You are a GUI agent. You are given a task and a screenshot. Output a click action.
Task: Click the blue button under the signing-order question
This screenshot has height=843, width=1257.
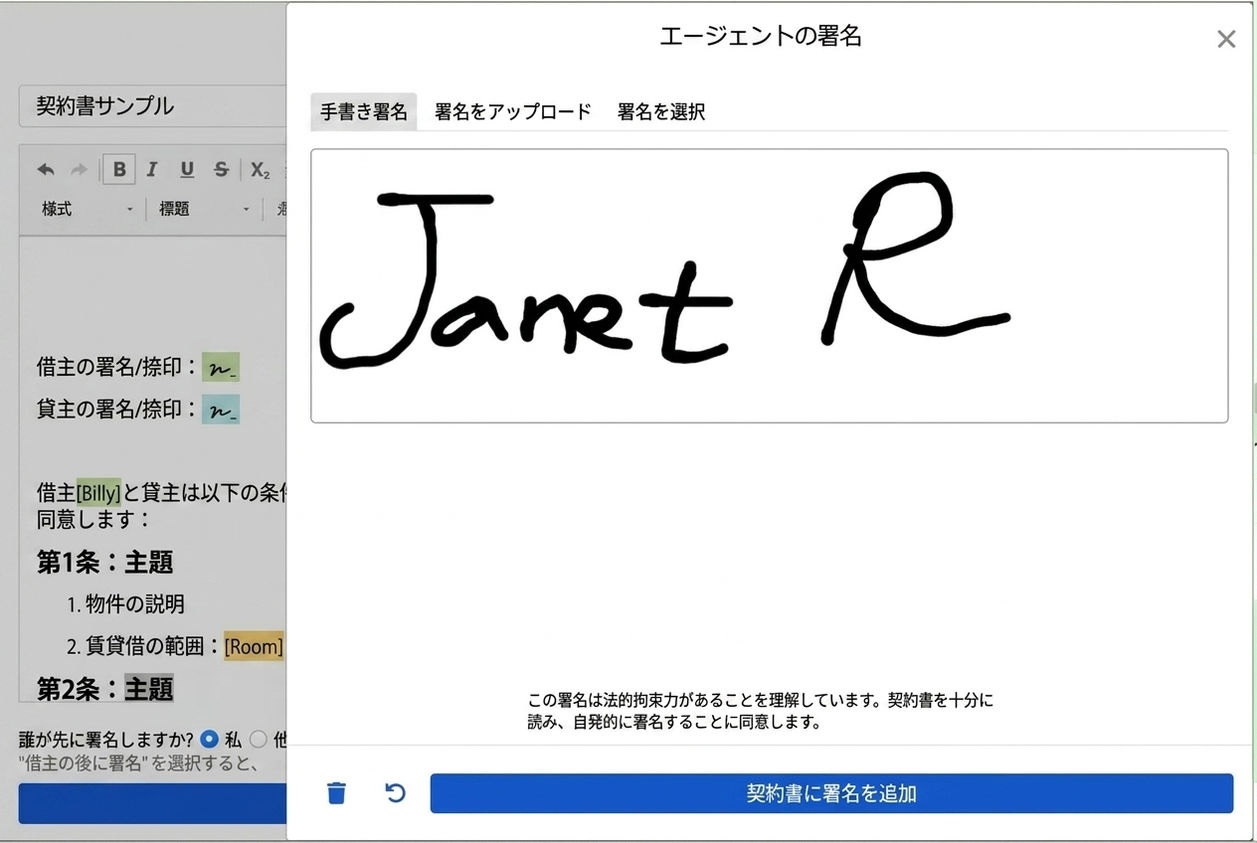coord(152,803)
